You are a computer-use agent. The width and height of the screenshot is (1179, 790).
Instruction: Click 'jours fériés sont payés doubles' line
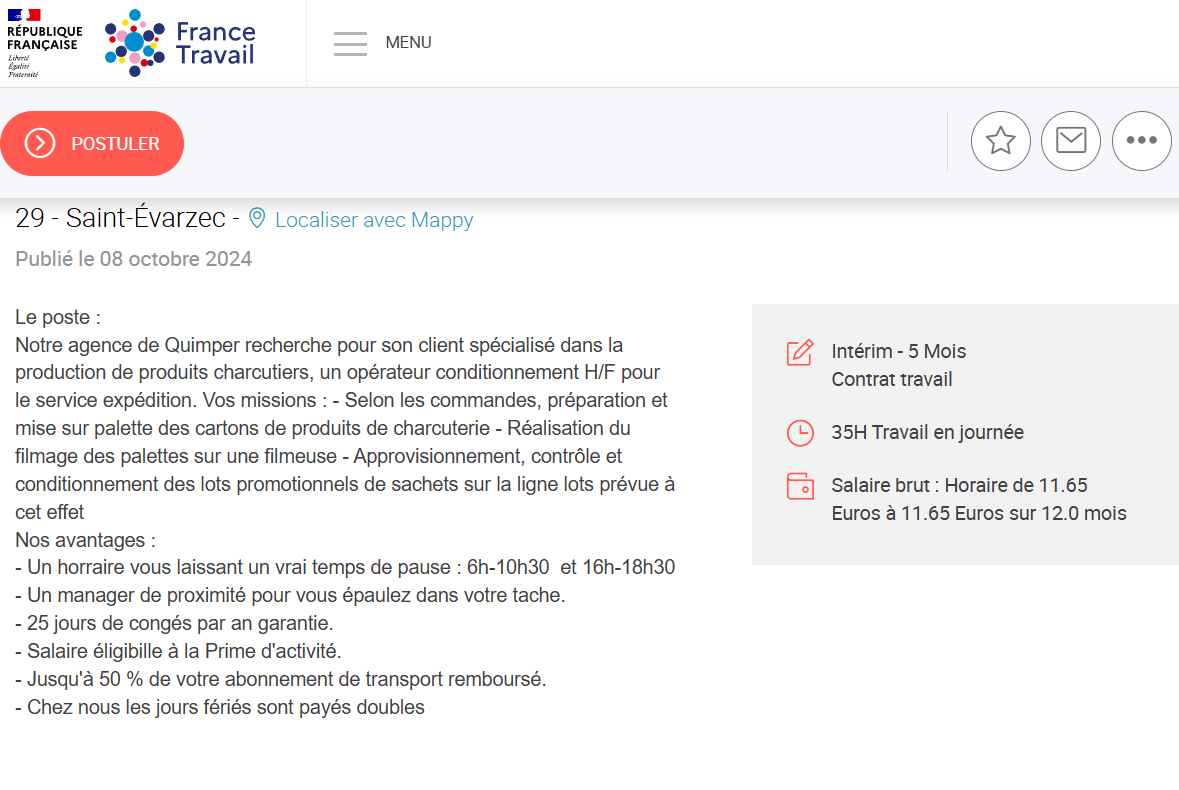[x=220, y=707]
